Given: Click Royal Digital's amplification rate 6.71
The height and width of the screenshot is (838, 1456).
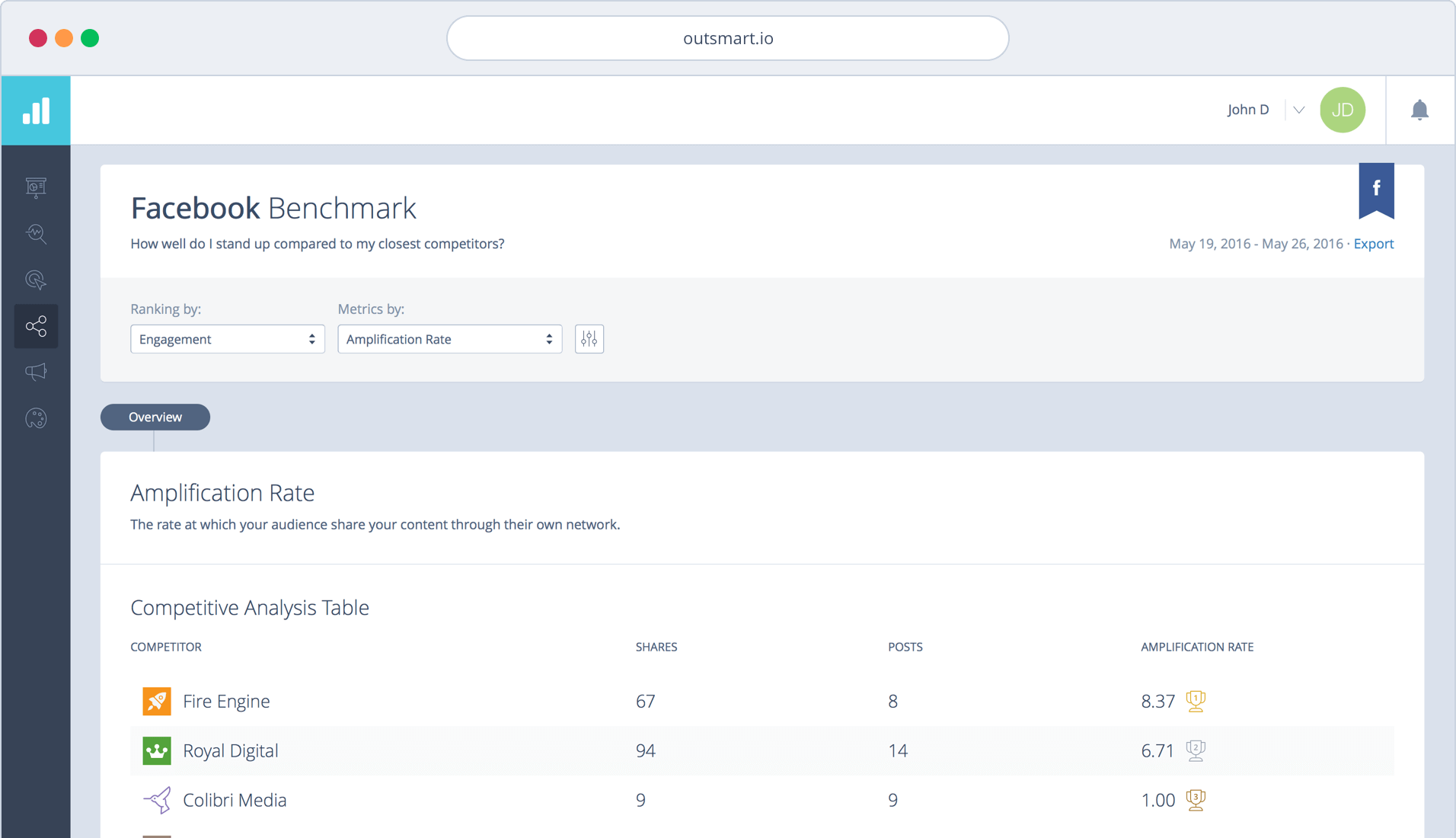Looking at the screenshot, I should pyautogui.click(x=1157, y=750).
